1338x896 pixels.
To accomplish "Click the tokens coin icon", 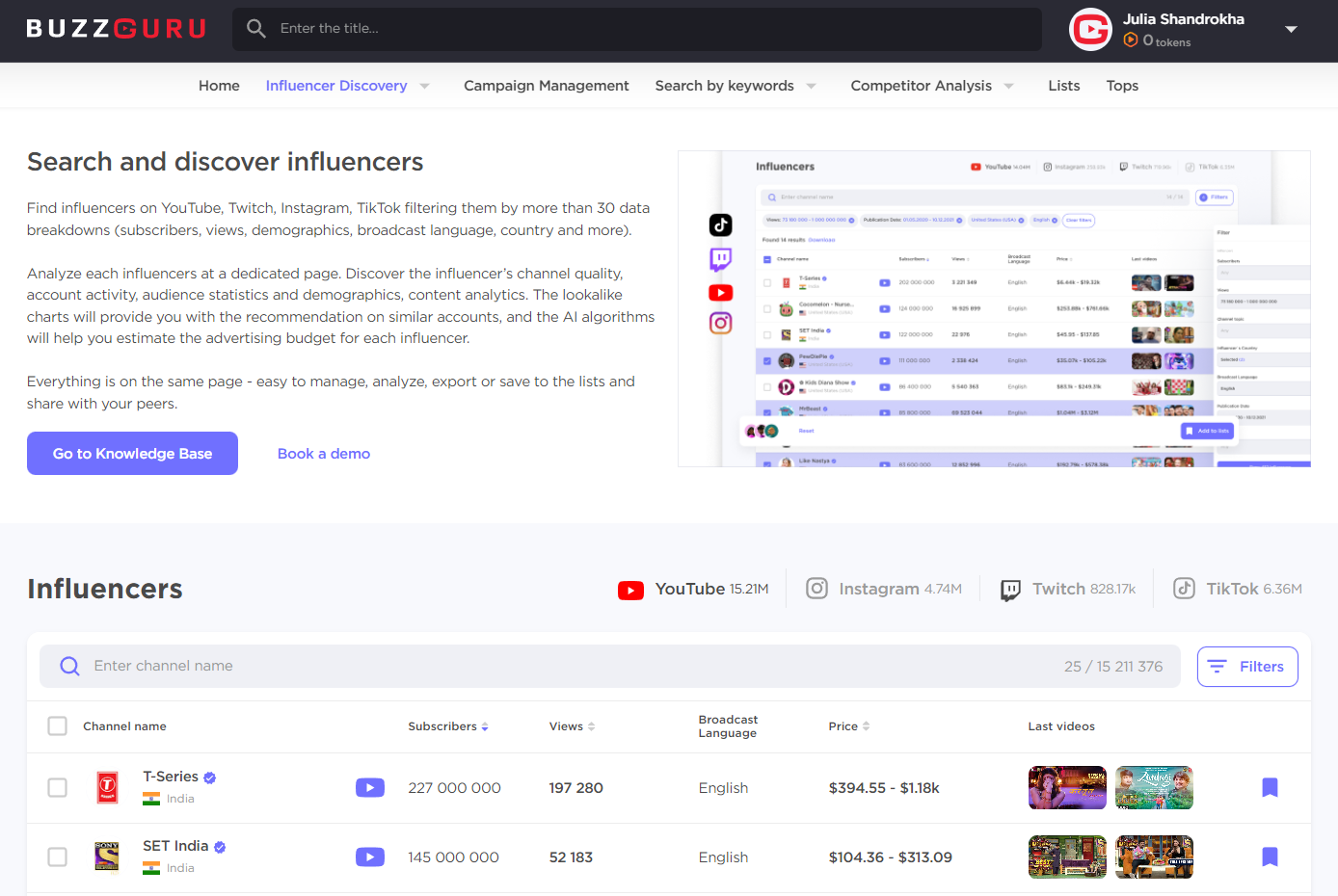I will point(1131,40).
